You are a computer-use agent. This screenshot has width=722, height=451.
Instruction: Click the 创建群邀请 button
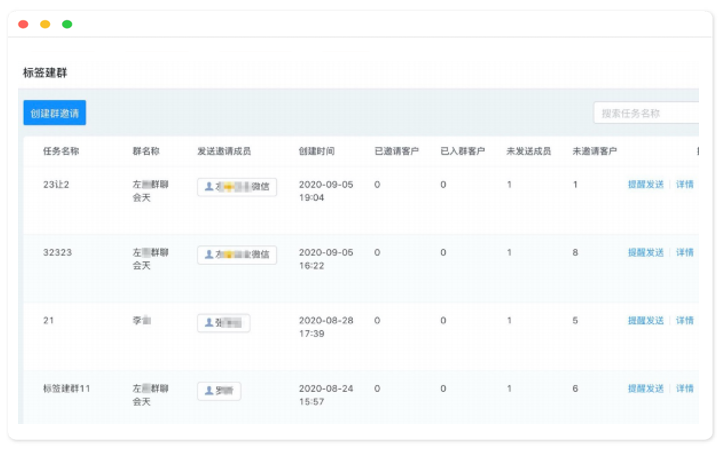pyautogui.click(x=55, y=113)
